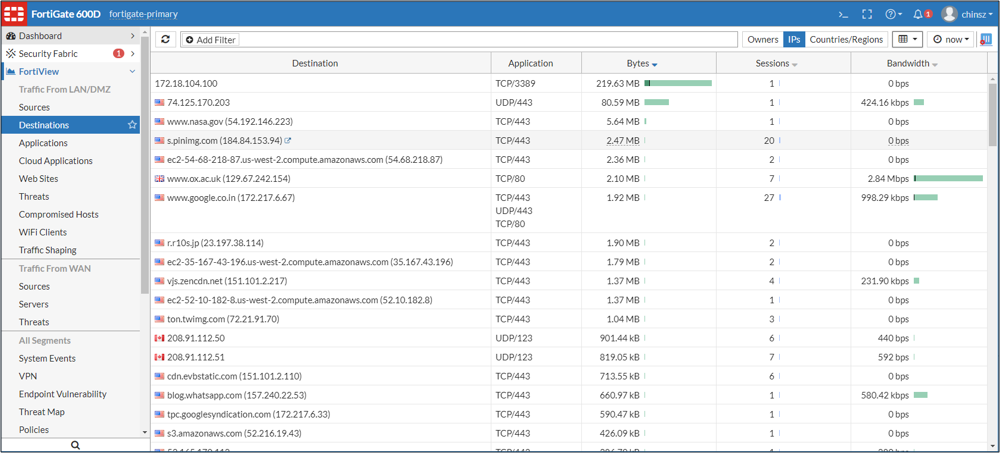This screenshot has width=1000, height=453.
Task: Click the chinsz user avatar
Action: tap(950, 13)
